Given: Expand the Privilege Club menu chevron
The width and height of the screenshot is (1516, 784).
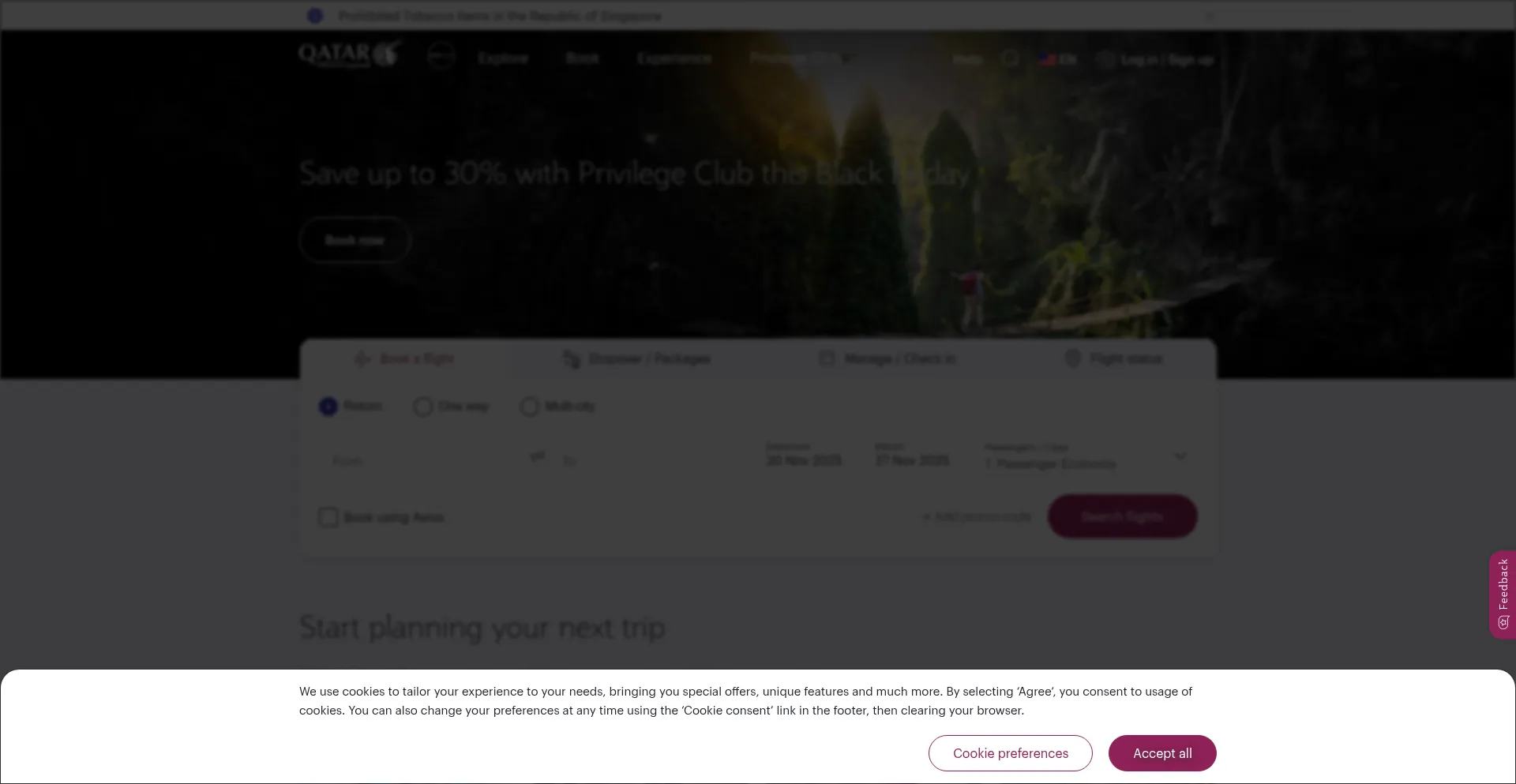Looking at the screenshot, I should point(846,58).
